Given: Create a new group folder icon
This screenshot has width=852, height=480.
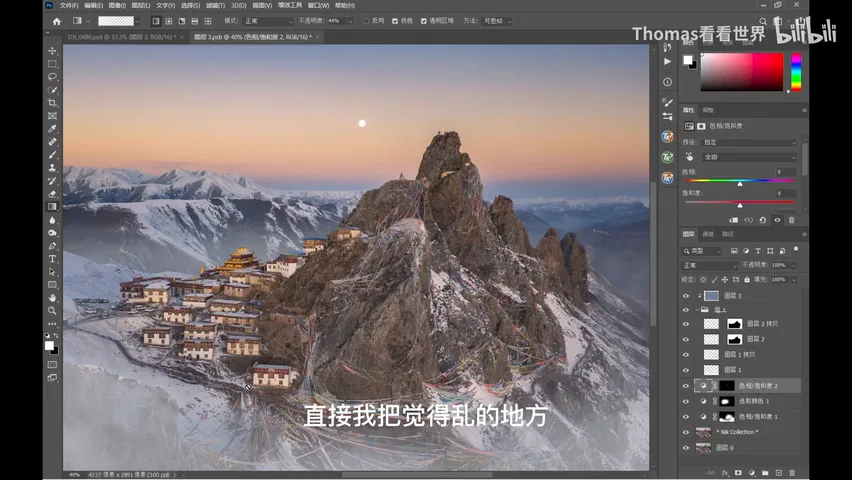Looking at the screenshot, I should pyautogui.click(x=765, y=473).
